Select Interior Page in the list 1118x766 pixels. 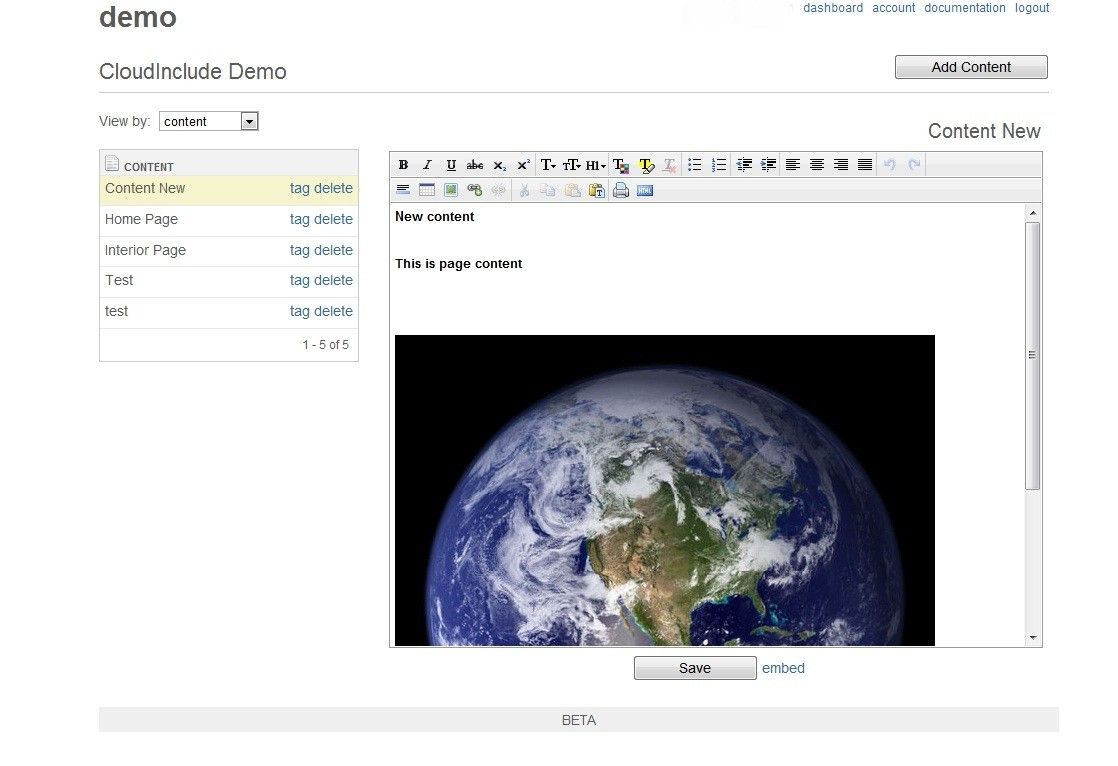pos(145,250)
